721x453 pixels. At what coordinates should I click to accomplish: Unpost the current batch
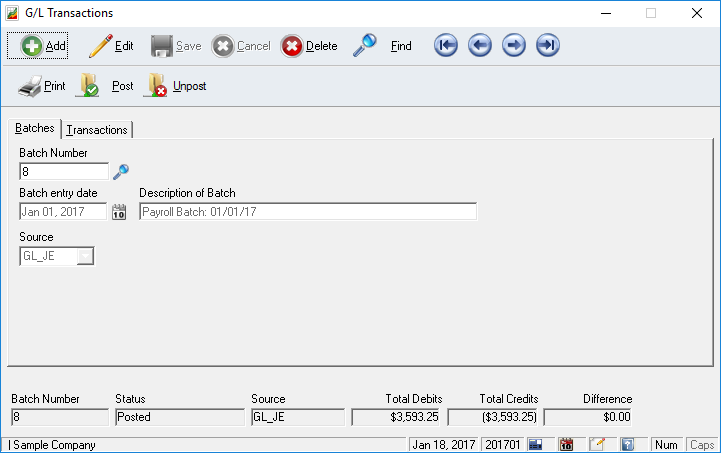[x=176, y=87]
